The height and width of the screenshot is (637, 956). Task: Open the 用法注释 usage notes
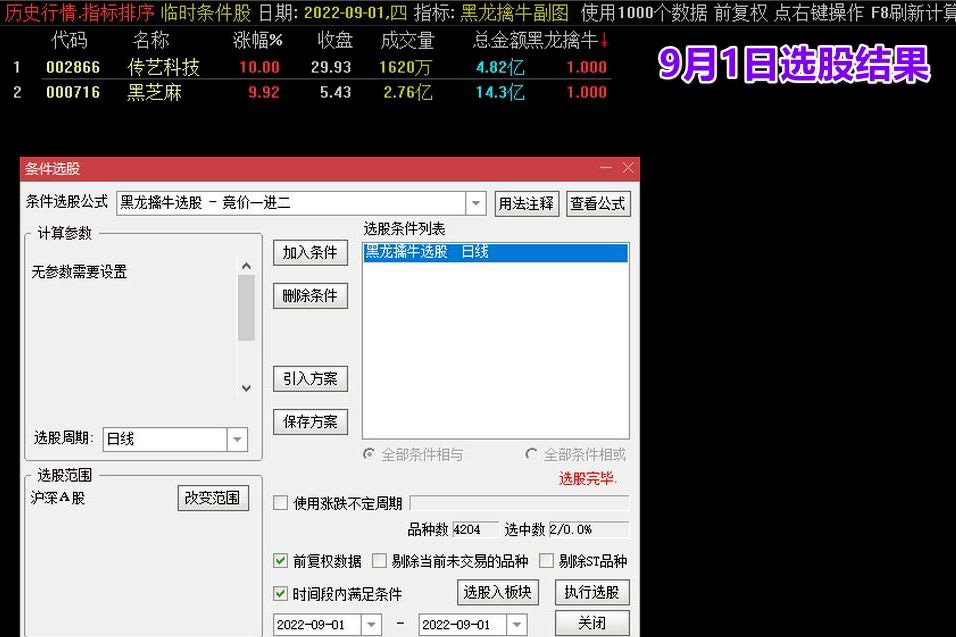click(x=526, y=203)
